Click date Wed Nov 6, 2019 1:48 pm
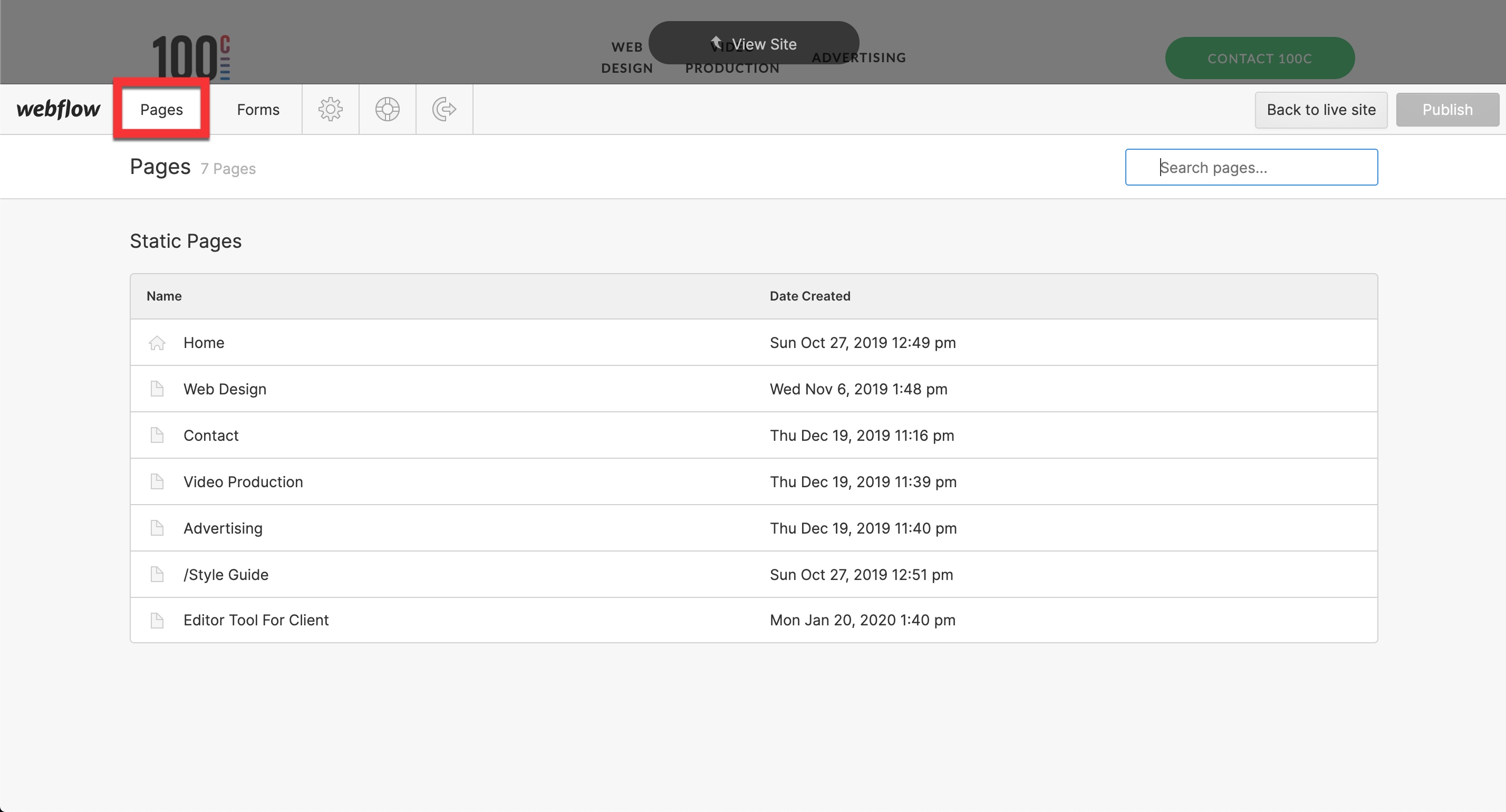Viewport: 1506px width, 812px height. click(858, 389)
